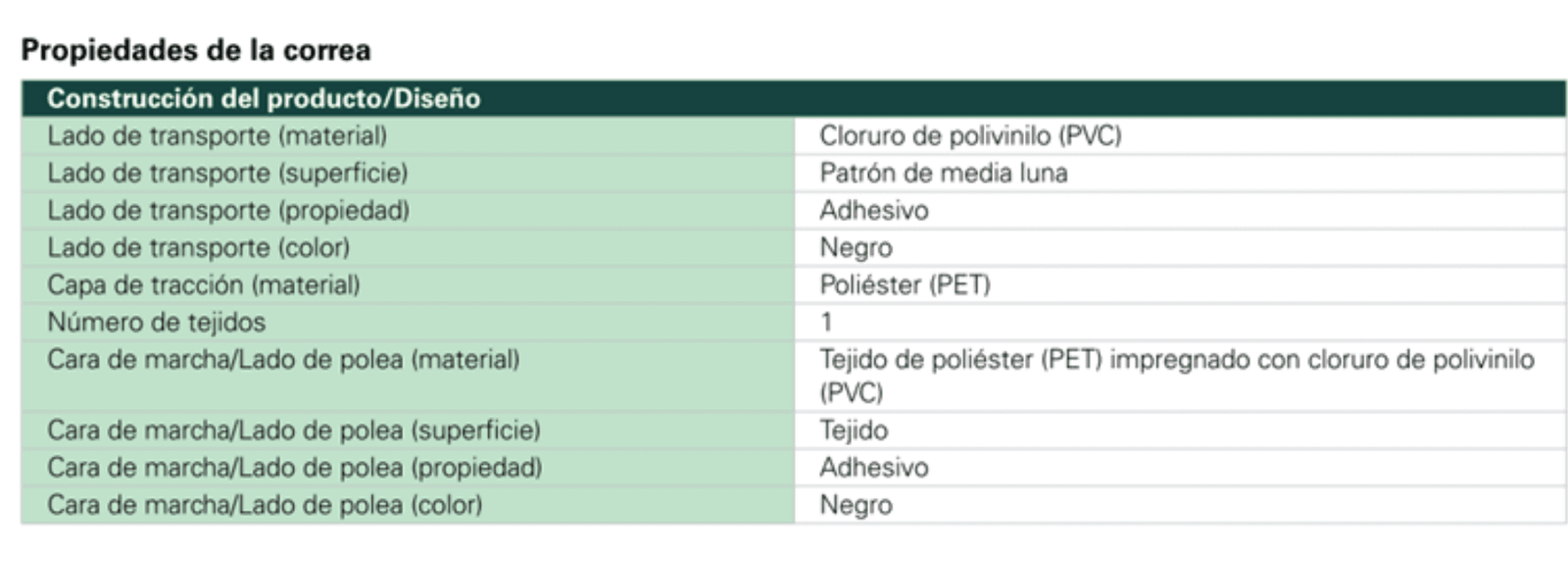Click "Cara de marcha/Lado de polea (superficie)" label
1568x561 pixels.
point(293,430)
